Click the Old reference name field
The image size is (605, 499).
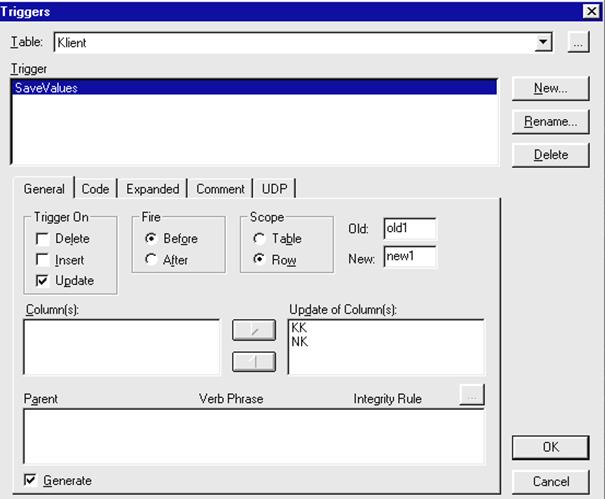click(410, 228)
